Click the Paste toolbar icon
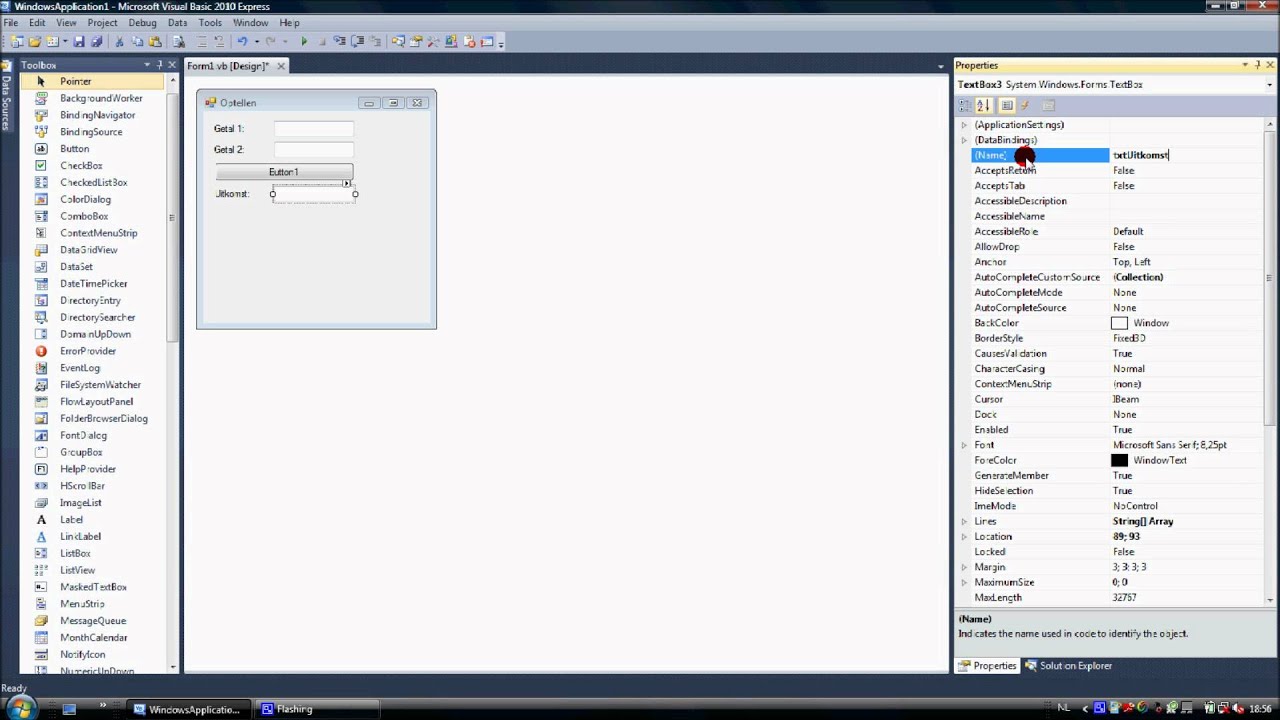Screen dimensions: 1280x720 pyautogui.click(x=154, y=41)
